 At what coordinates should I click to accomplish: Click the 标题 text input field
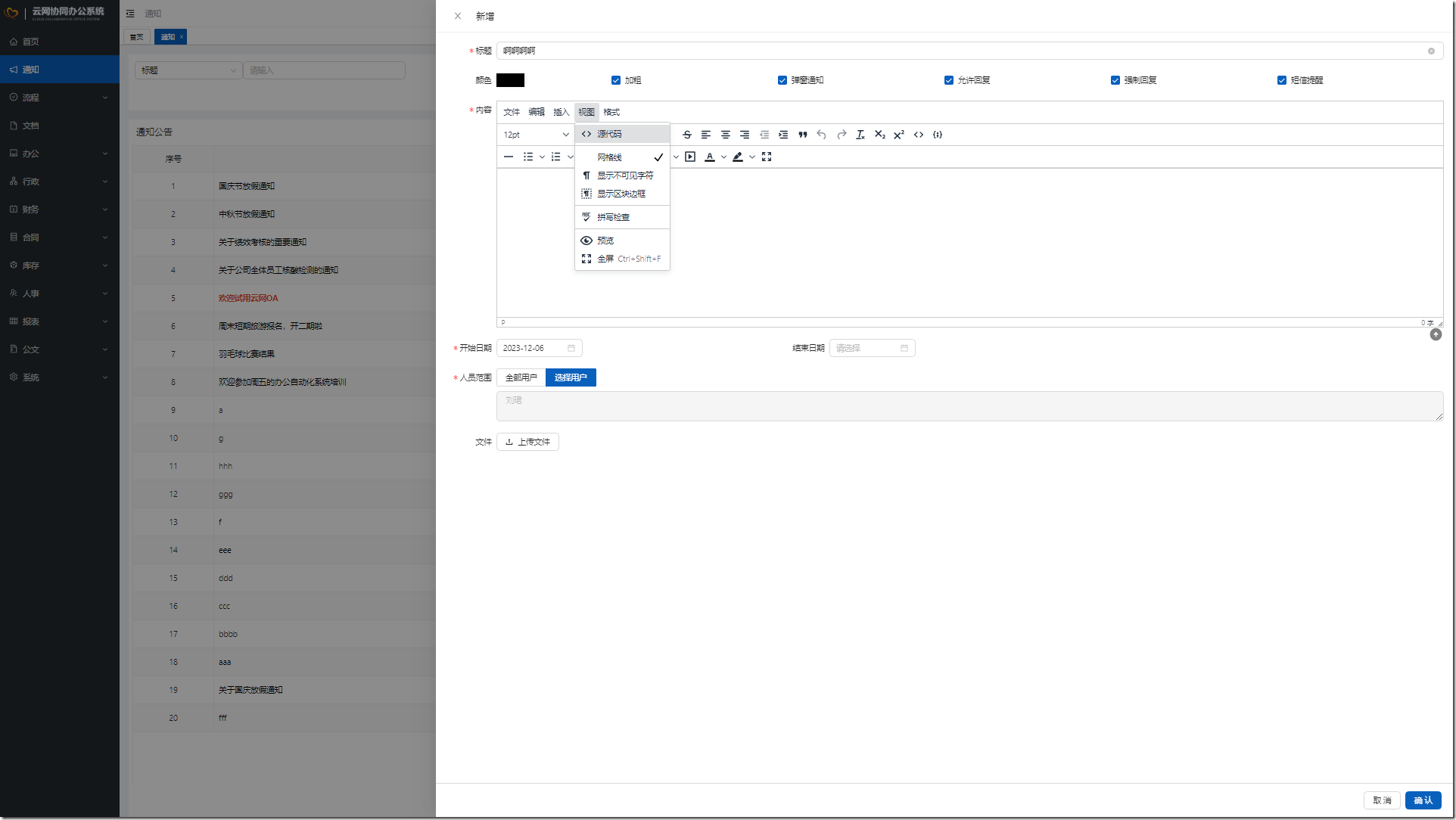pos(969,51)
